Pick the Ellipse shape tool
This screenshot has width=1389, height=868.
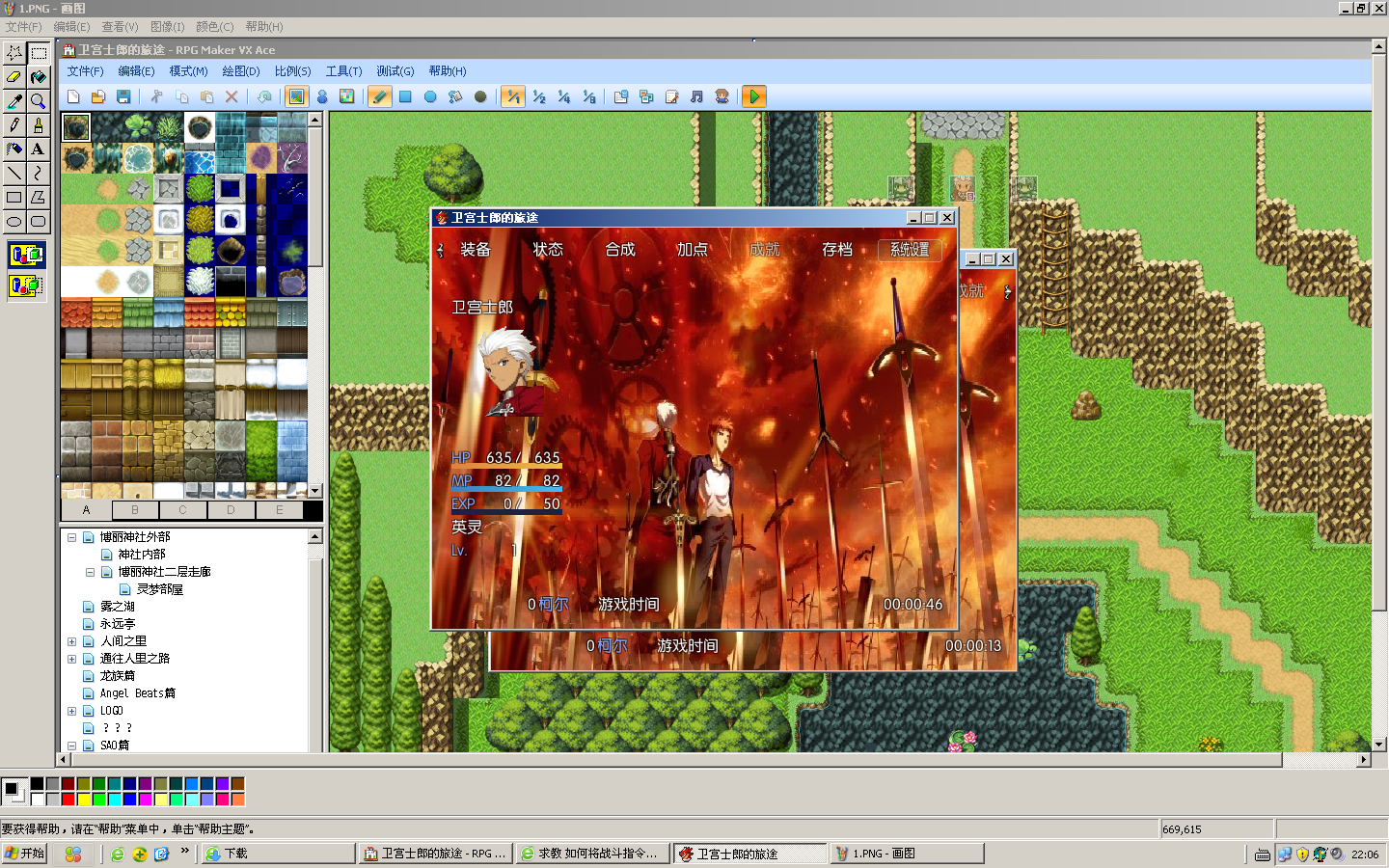14,221
